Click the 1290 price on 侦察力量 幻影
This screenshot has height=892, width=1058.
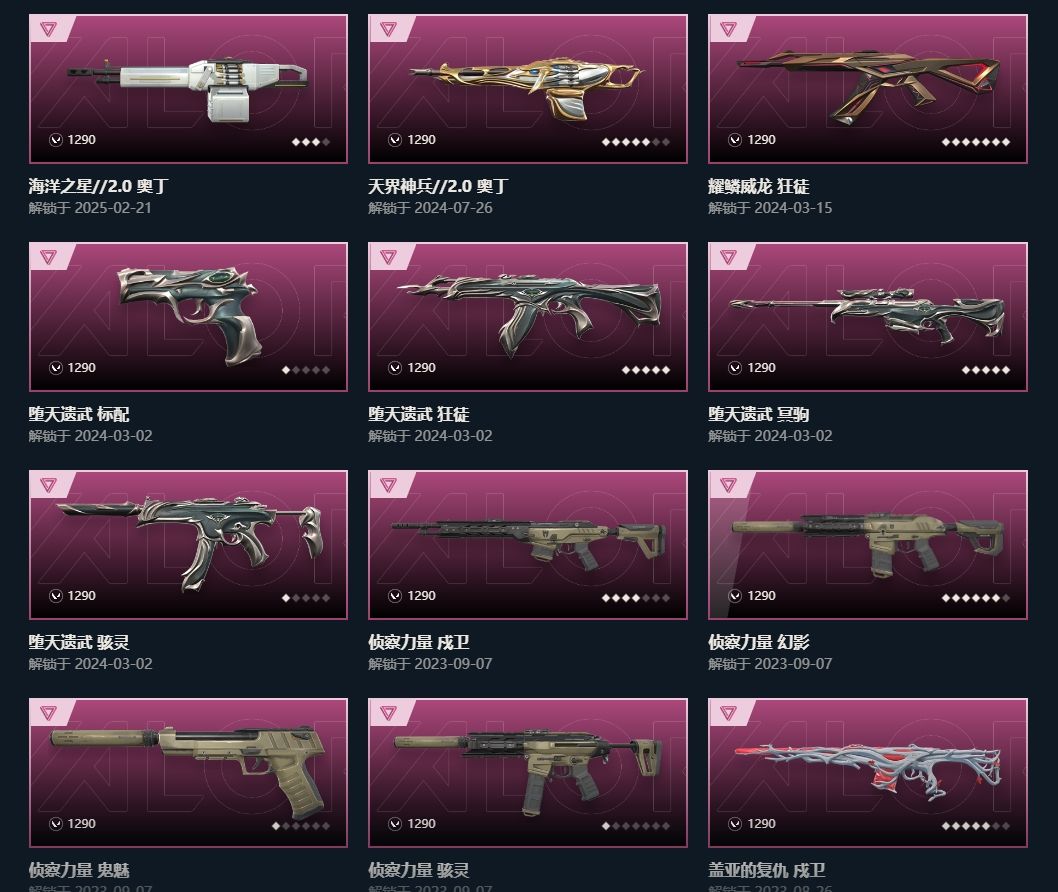pos(761,596)
